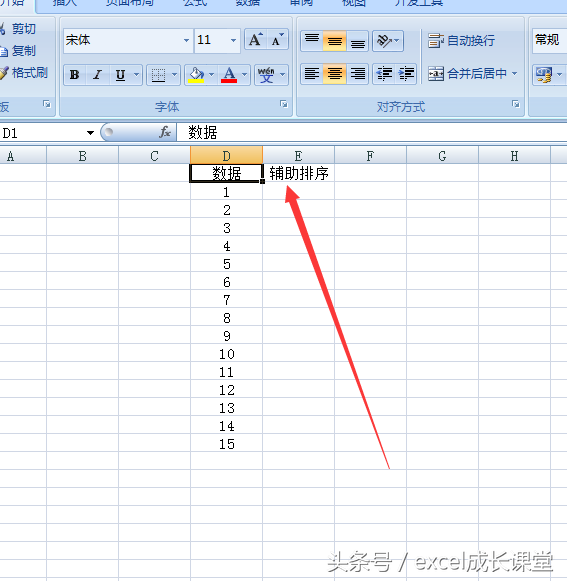Select the cell with value 15
This screenshot has width=567, height=581.
226,443
